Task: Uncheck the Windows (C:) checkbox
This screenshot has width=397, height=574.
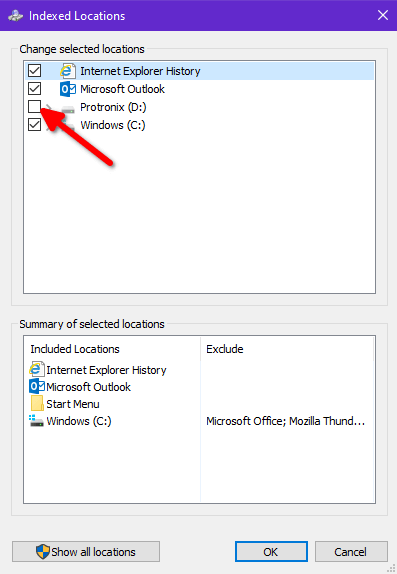Action: pos(34,124)
